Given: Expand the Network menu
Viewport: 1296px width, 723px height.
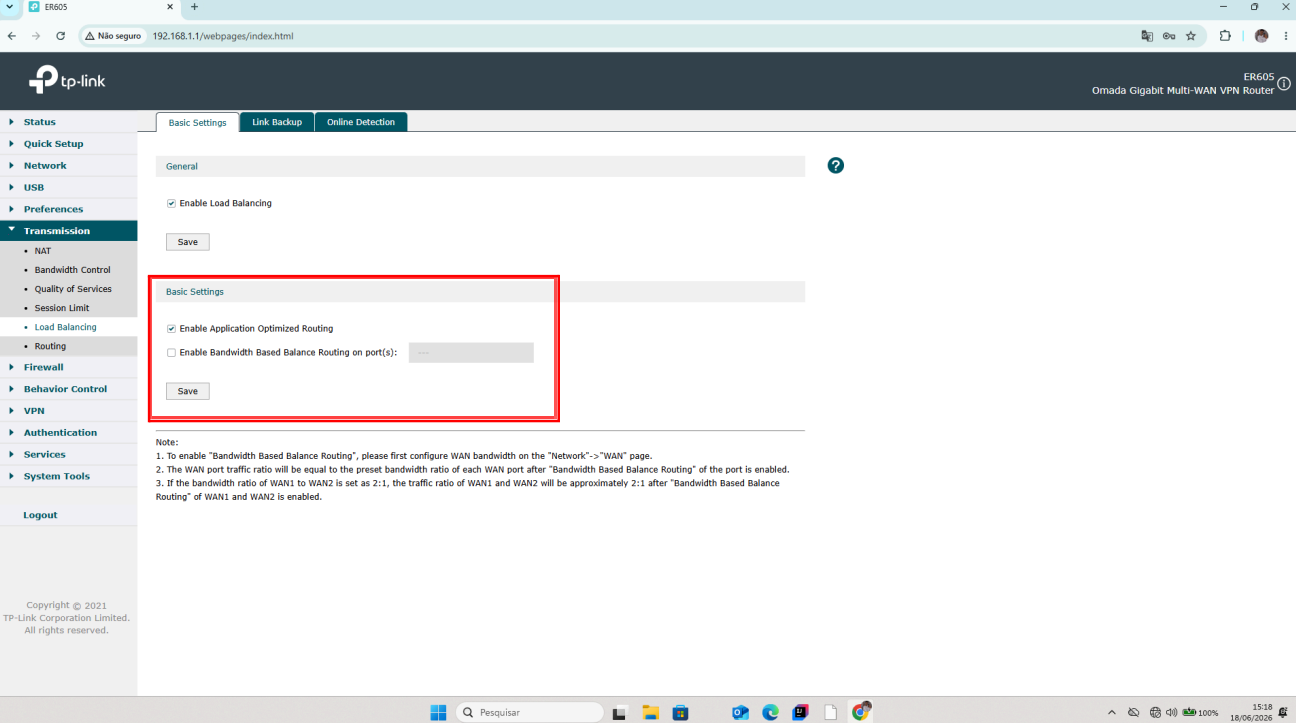Looking at the screenshot, I should click(68, 166).
